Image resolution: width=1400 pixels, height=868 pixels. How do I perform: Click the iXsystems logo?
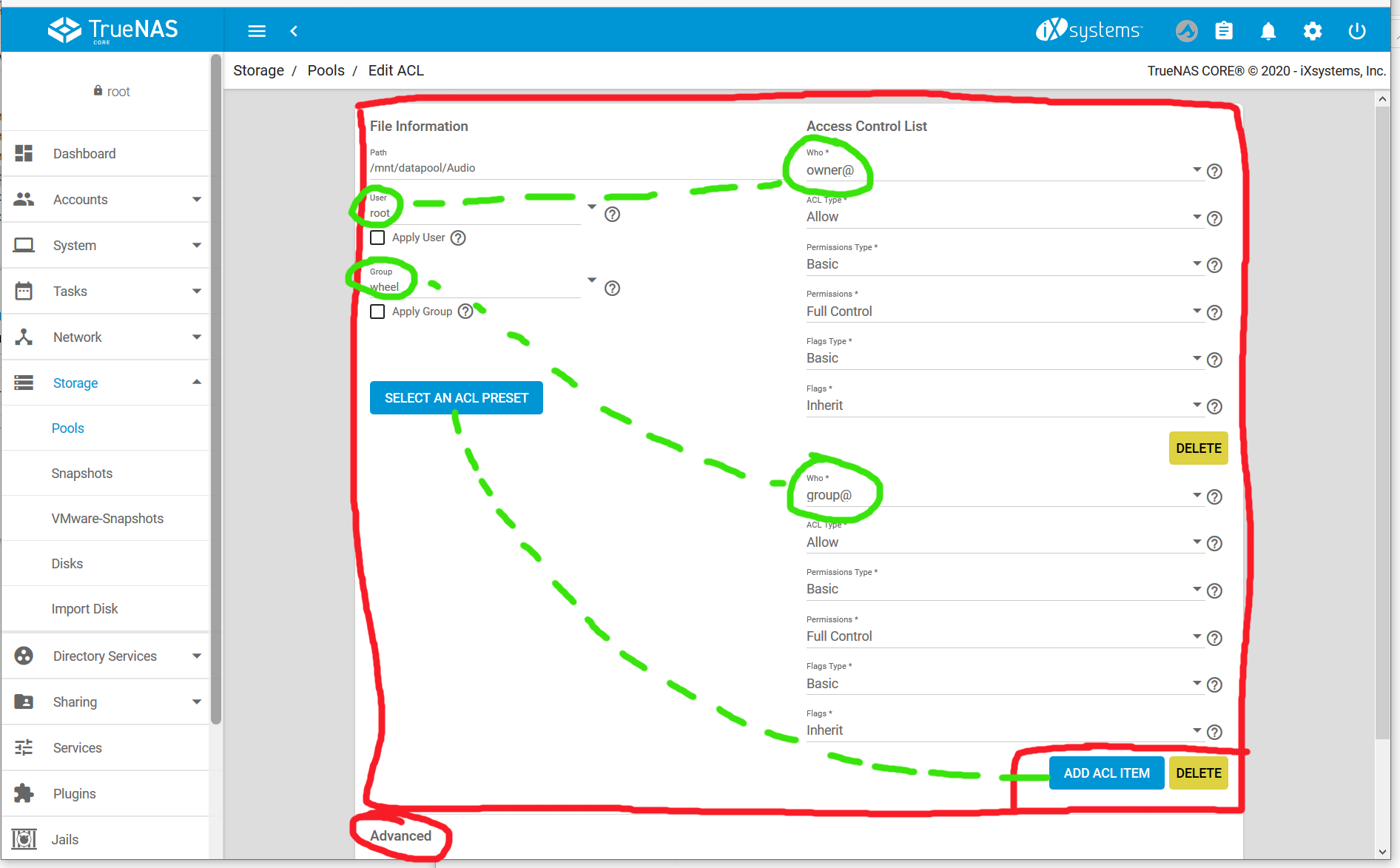[1088, 30]
